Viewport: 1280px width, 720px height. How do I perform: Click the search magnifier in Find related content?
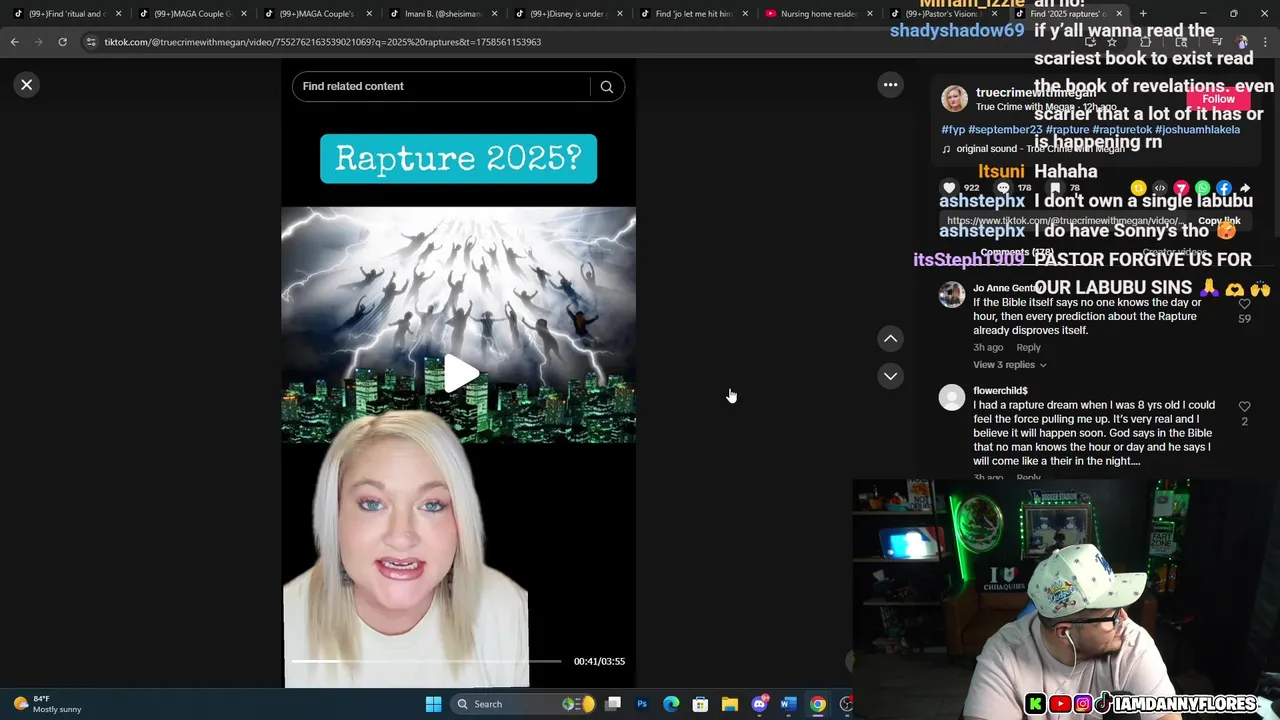[606, 86]
